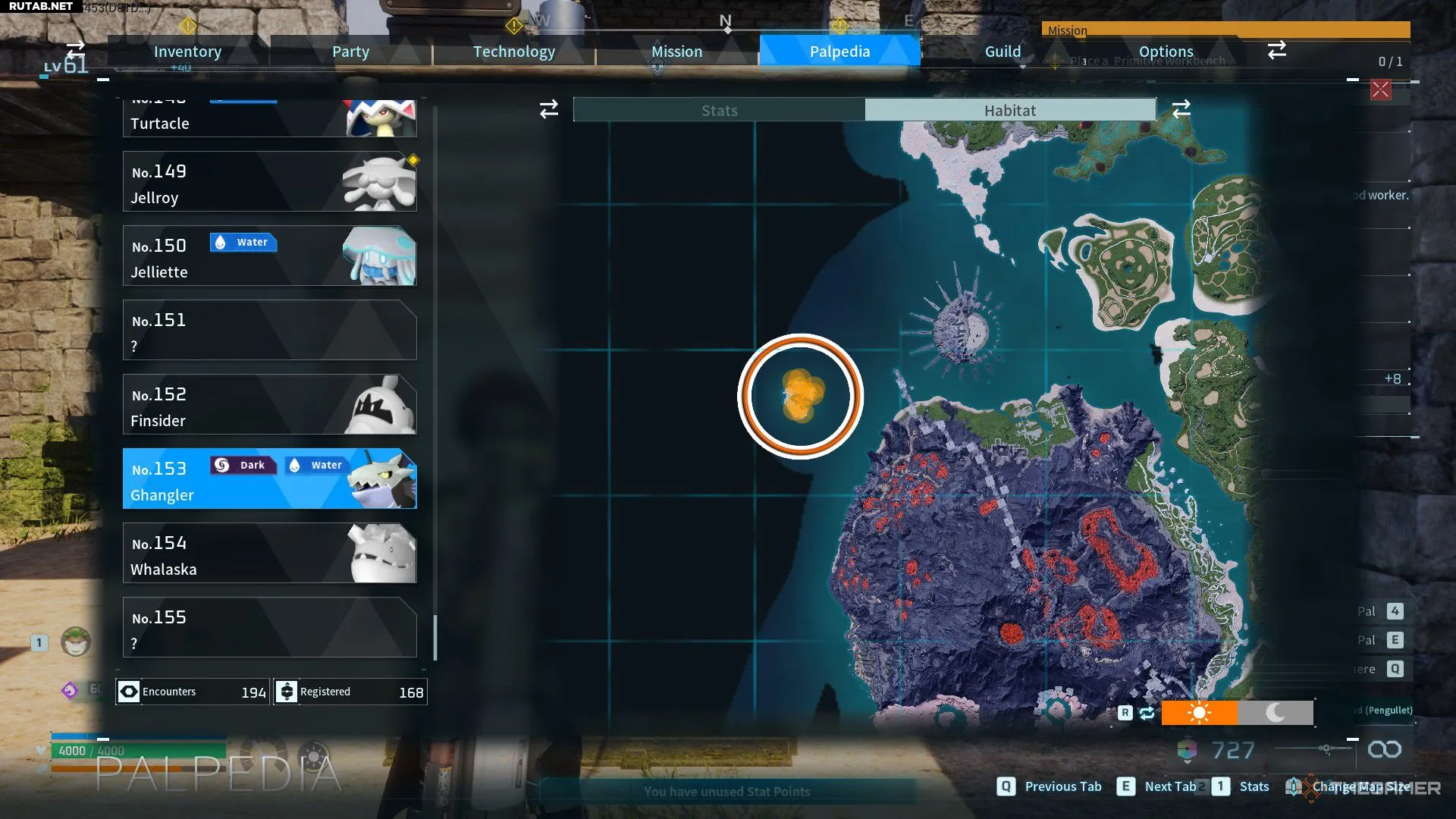This screenshot has height=819, width=1456.
Task: Select No.150 Jelliette entry
Action: pos(270,256)
